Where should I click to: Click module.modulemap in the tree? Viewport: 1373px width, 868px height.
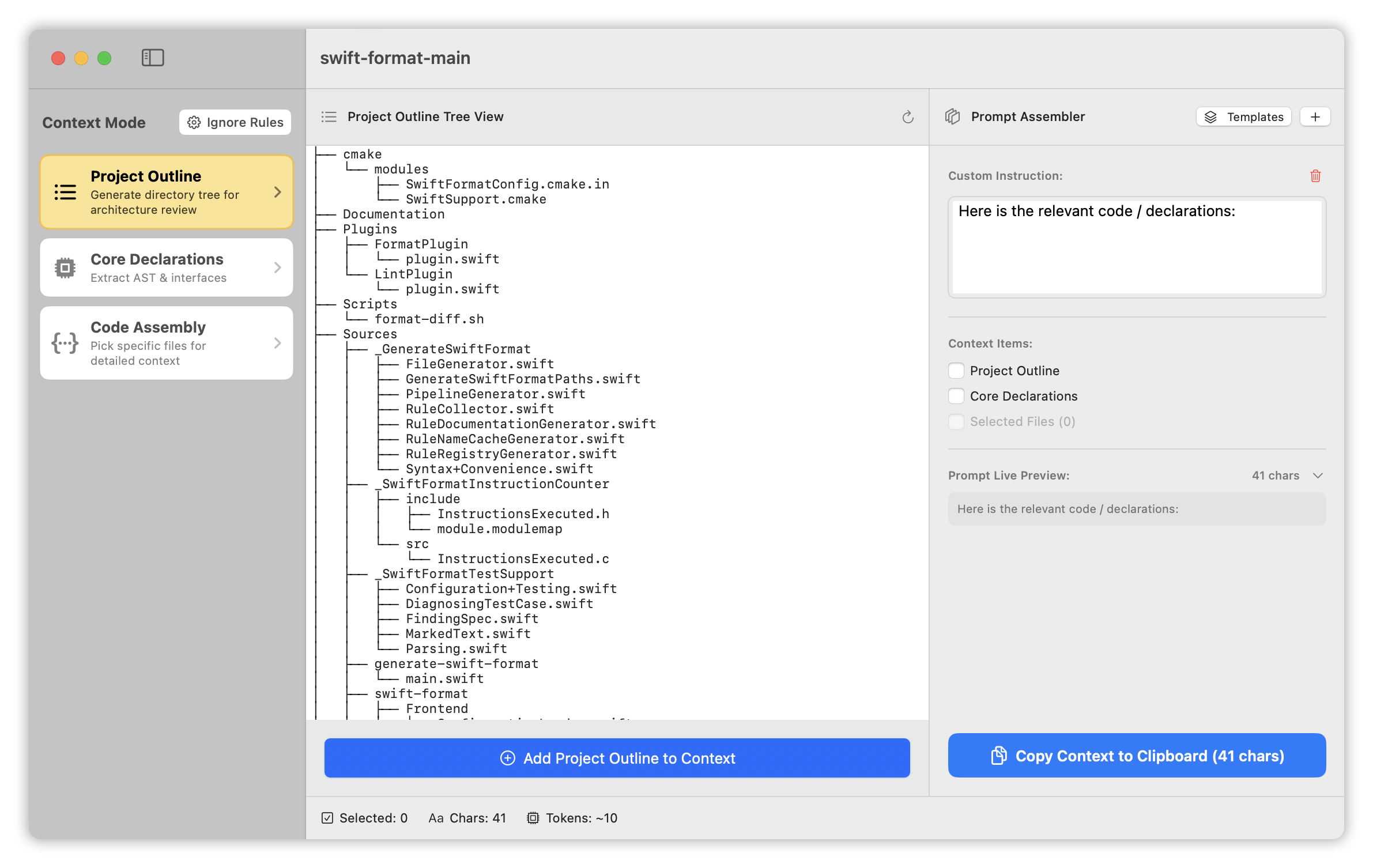pyautogui.click(x=500, y=529)
